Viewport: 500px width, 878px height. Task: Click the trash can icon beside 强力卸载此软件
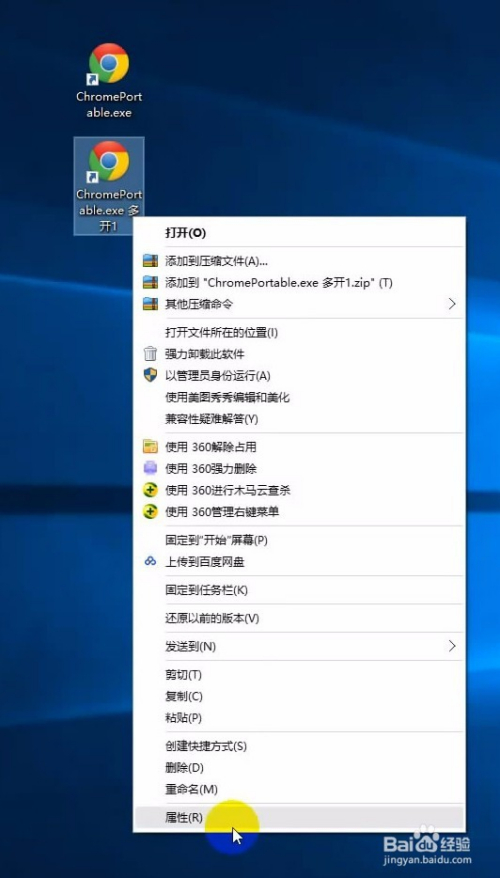coord(150,354)
